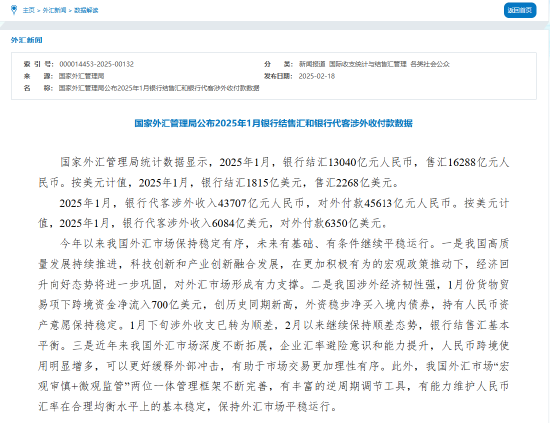
Task: Click the source value 国家外汇管理局
Action: [81, 76]
